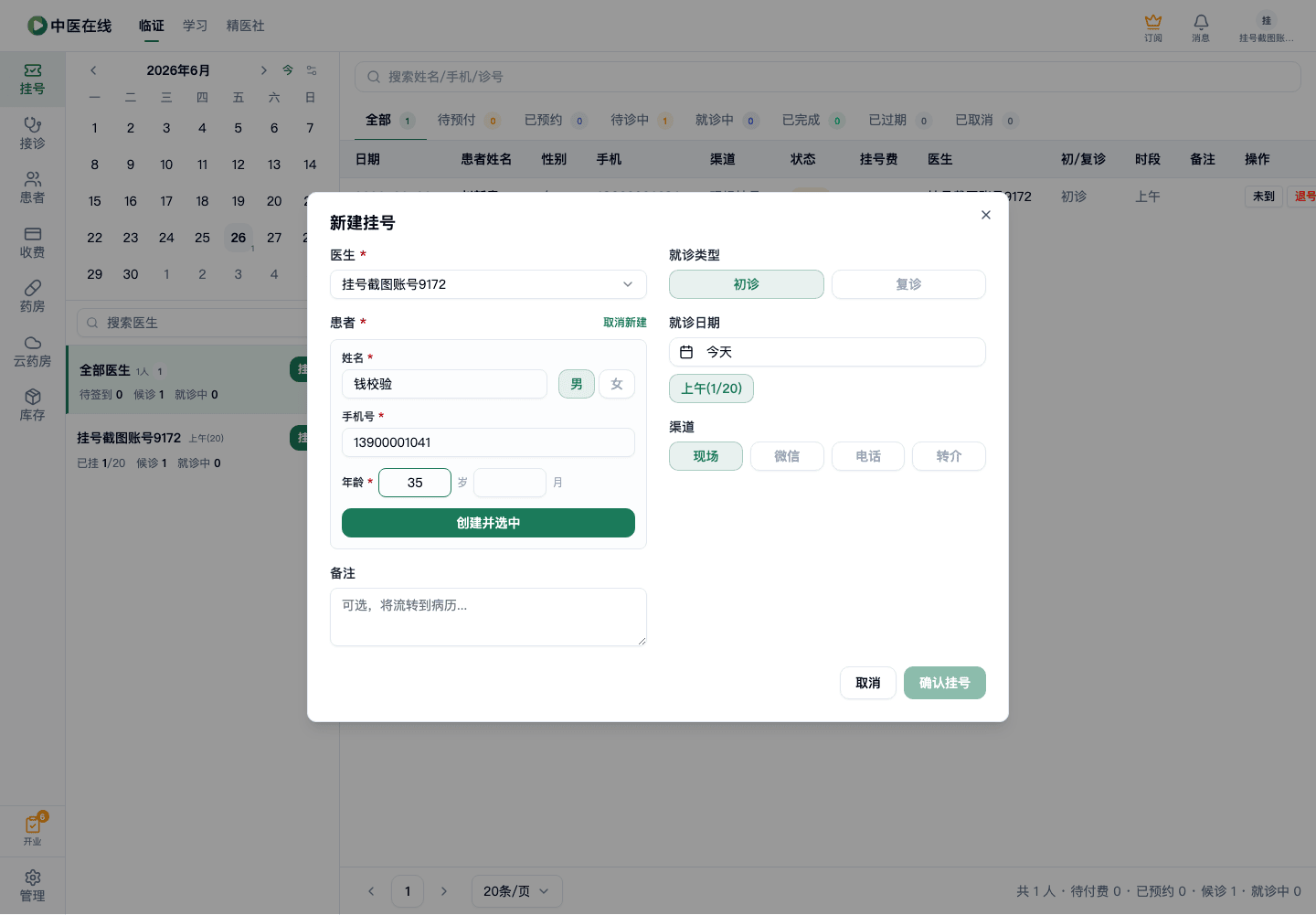Click the 取消 button in dialog
The image size is (1316, 915).
pos(868,683)
